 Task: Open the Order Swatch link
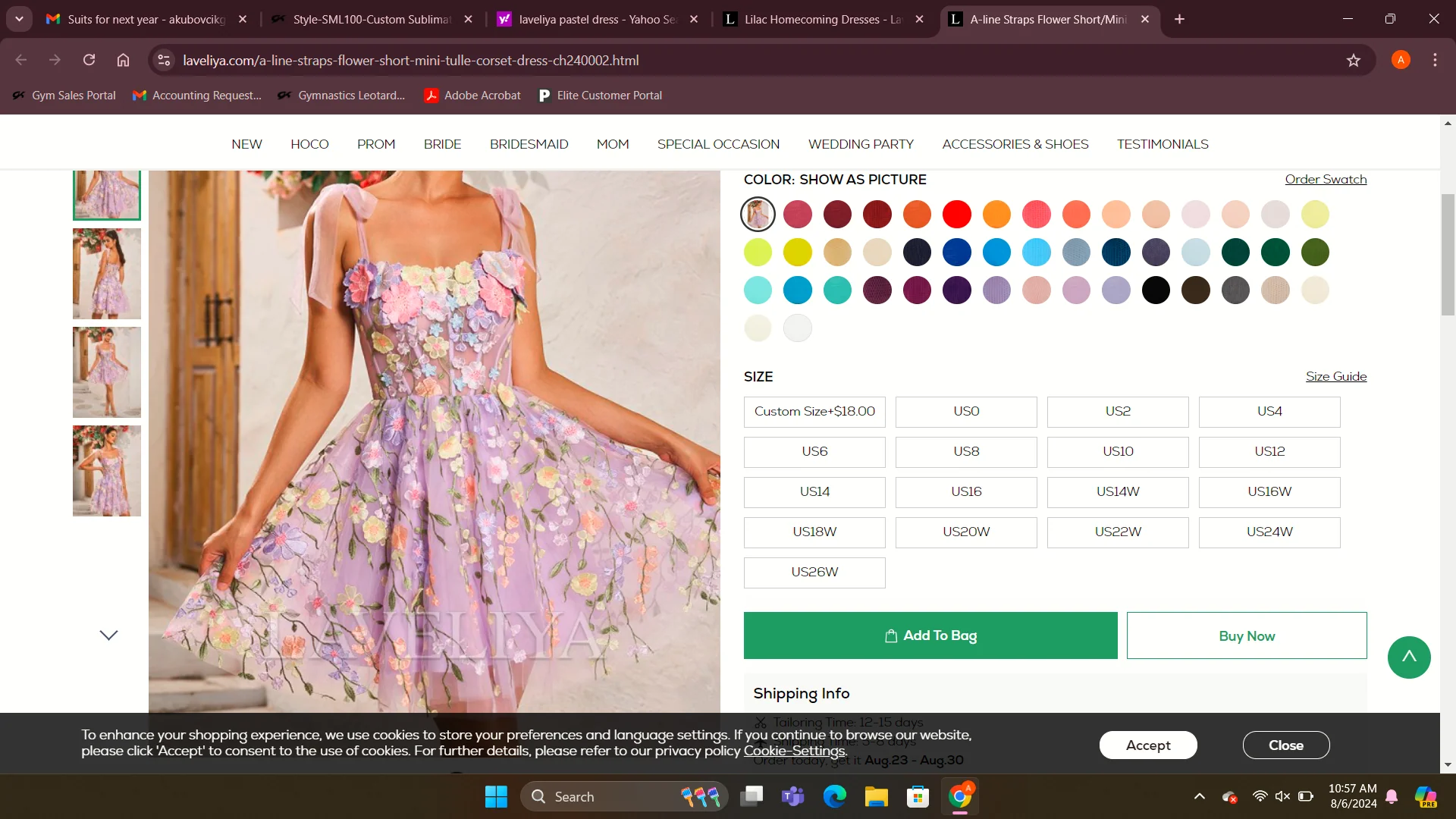point(1326,180)
